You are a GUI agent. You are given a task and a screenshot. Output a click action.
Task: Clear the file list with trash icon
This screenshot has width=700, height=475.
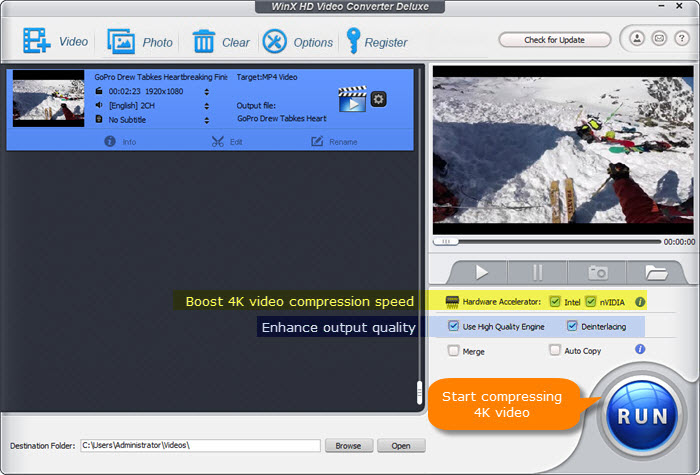[204, 42]
